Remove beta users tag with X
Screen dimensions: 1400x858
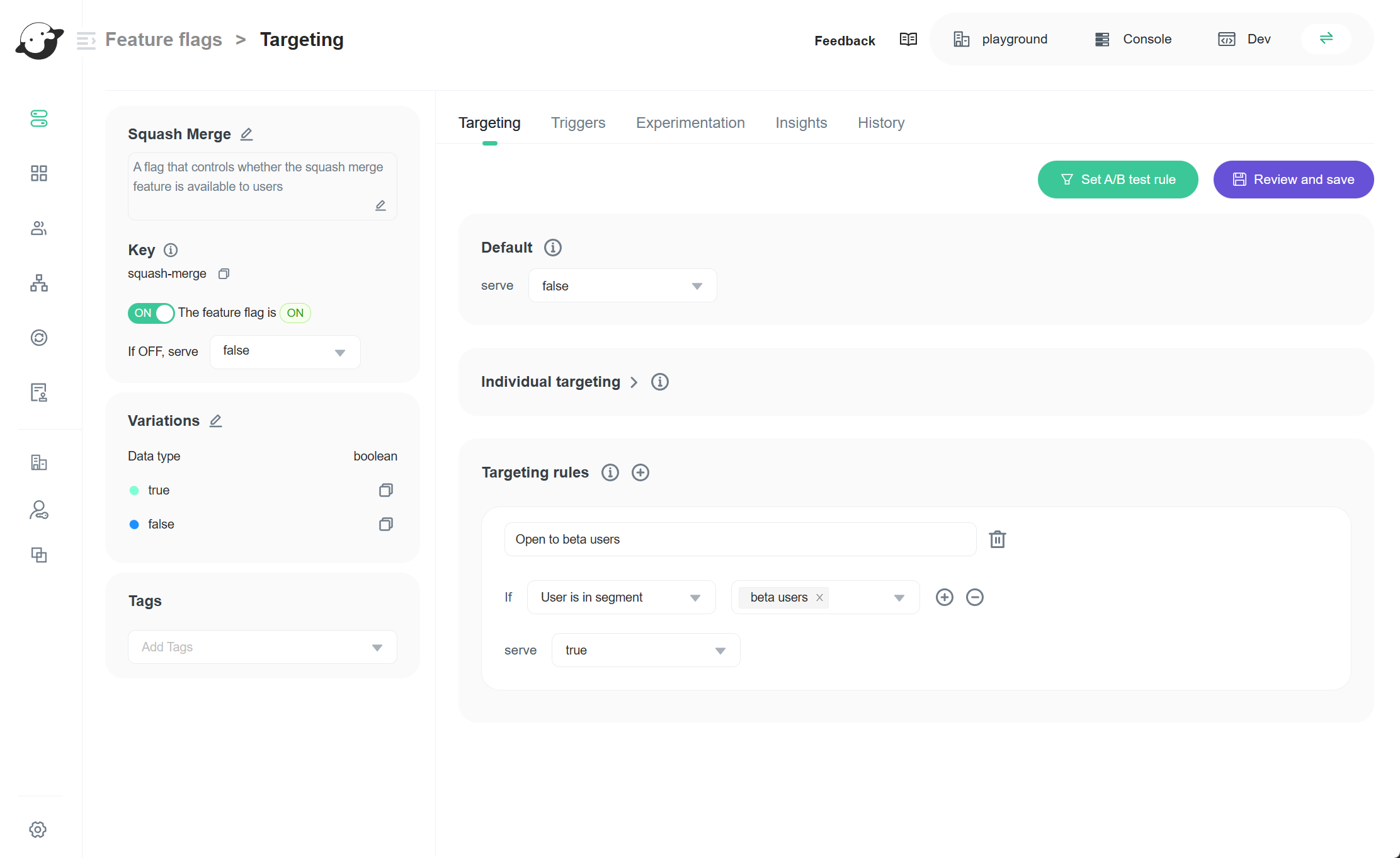(x=819, y=597)
